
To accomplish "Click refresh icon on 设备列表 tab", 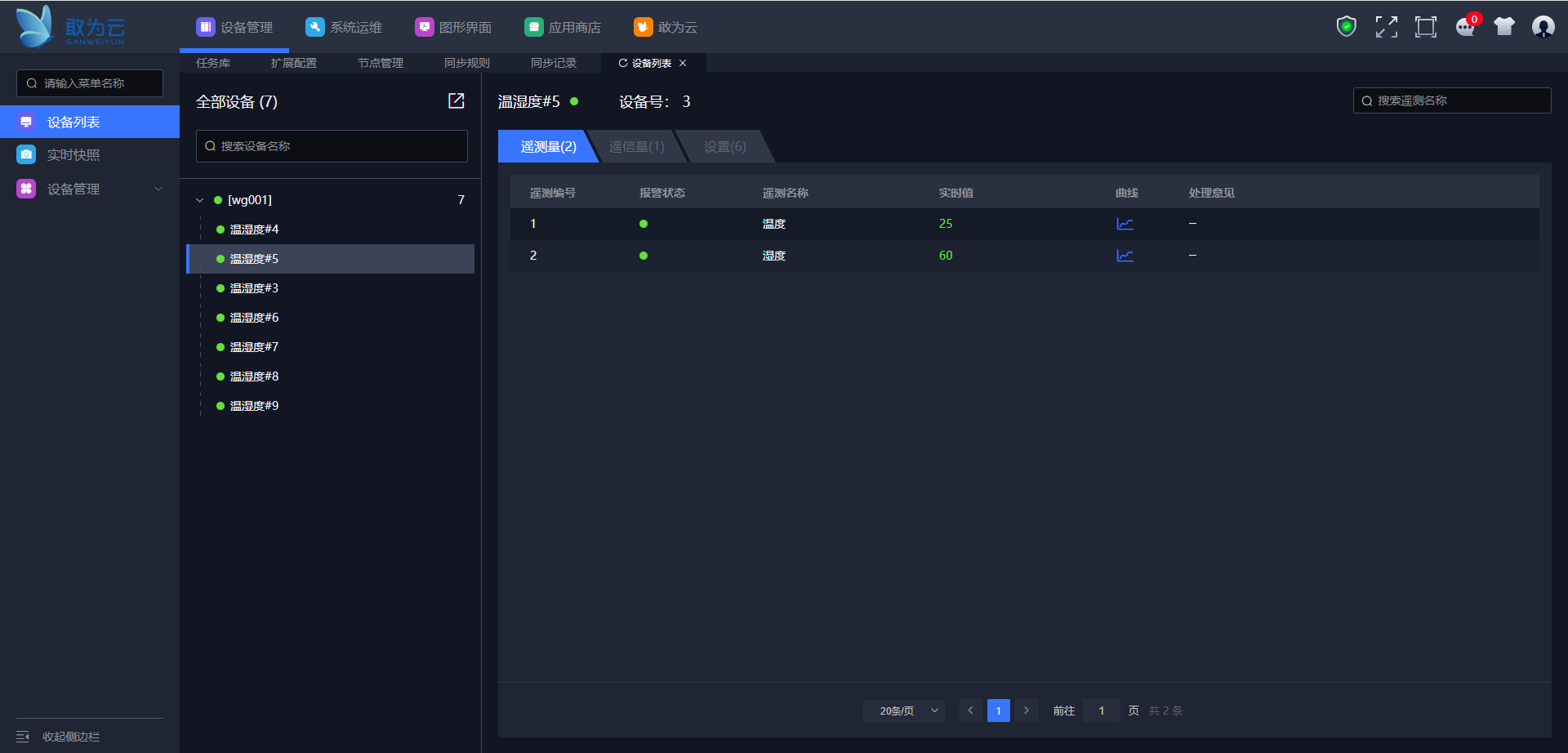I will (x=623, y=63).
